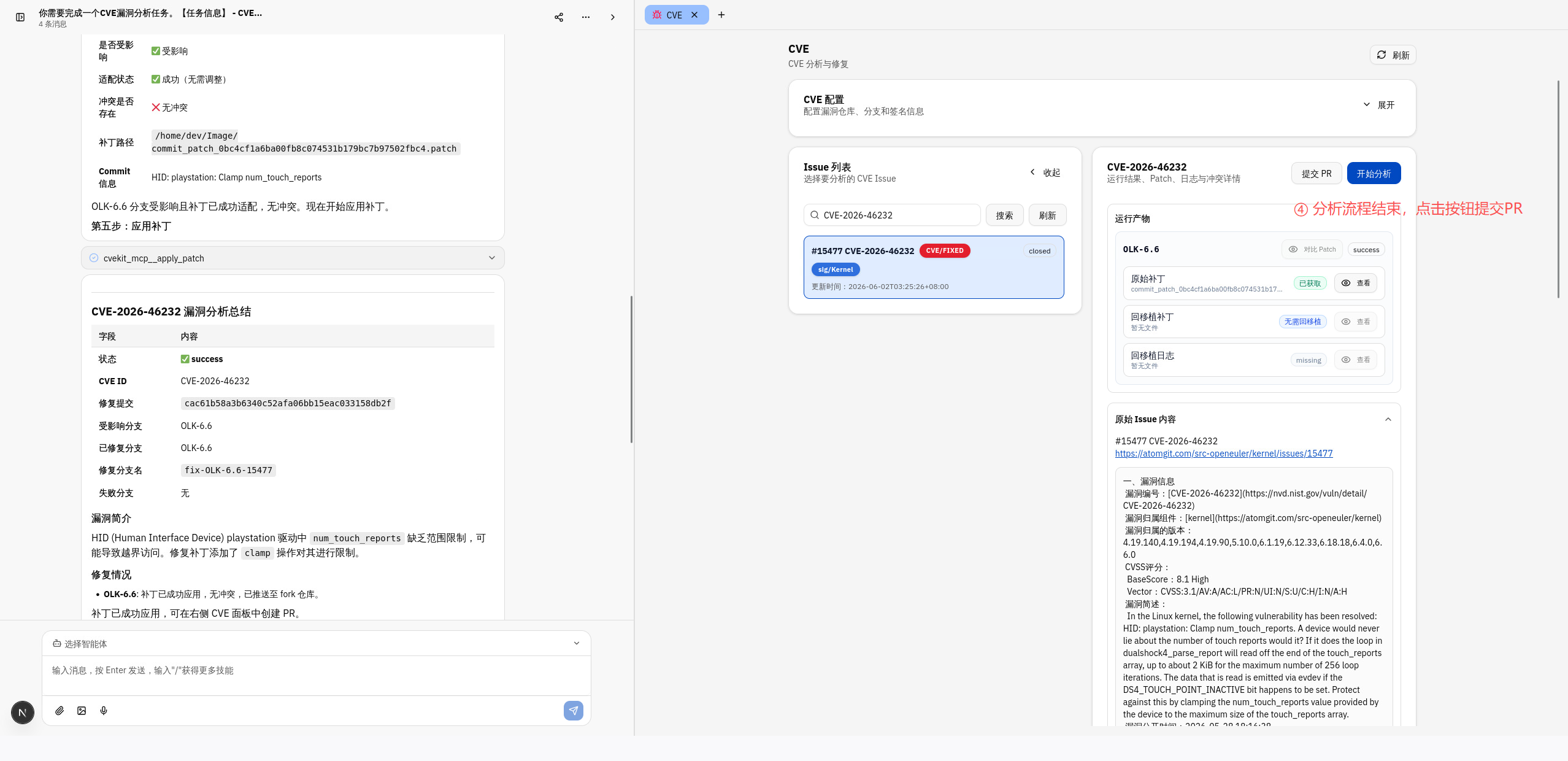Open the atomgit issue 15477 link
This screenshot has height=761, width=1568.
click(1223, 454)
